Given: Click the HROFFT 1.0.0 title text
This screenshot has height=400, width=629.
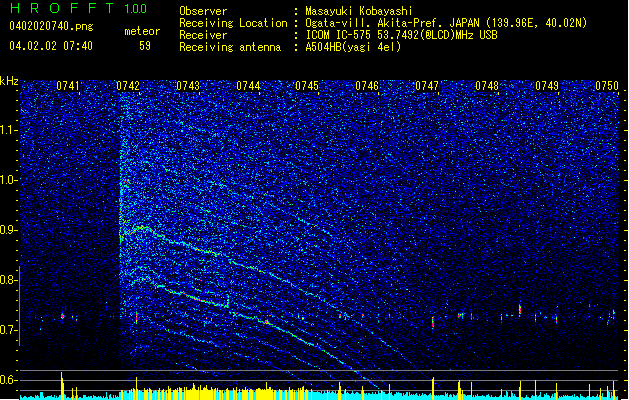Looking at the screenshot, I should coord(78,8).
